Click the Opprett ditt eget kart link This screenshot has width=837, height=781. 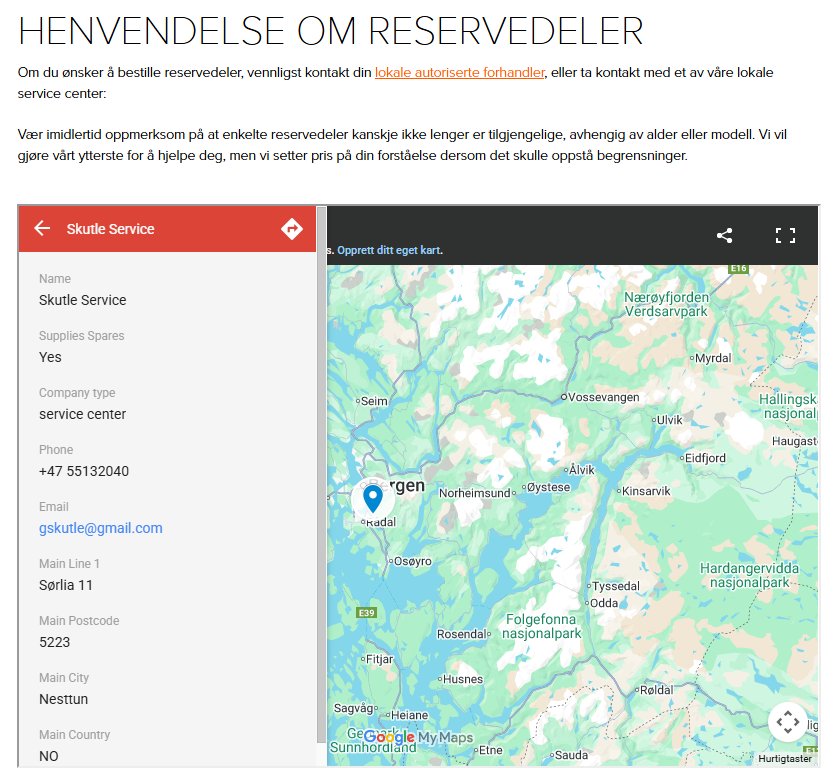pos(389,250)
